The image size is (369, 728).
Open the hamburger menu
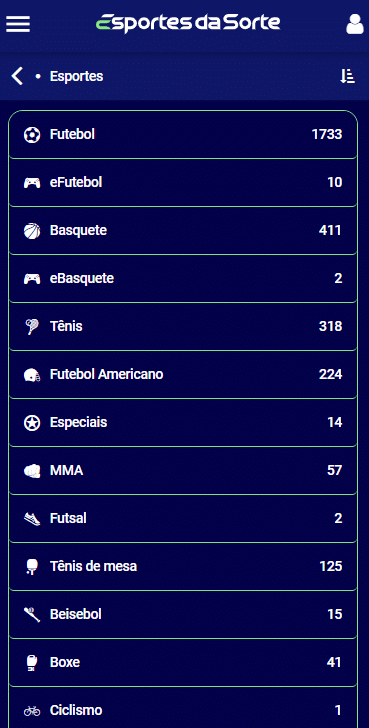pyautogui.click(x=18, y=24)
